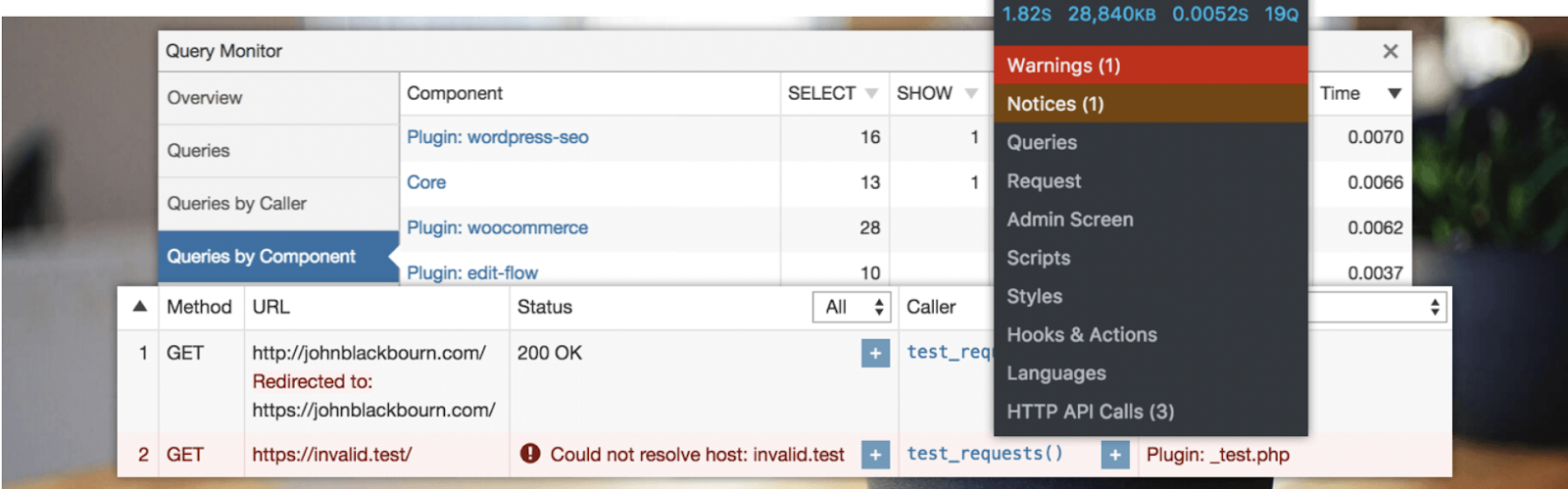The image size is (1568, 489).
Task: Click the Plugin: wordpress-seo link
Action: point(498,137)
